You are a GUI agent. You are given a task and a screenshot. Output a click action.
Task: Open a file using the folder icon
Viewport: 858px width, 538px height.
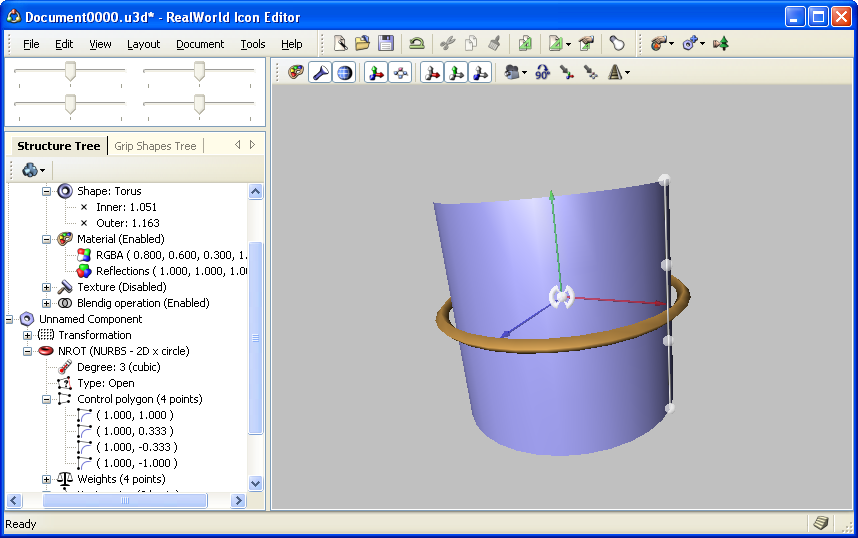[363, 43]
